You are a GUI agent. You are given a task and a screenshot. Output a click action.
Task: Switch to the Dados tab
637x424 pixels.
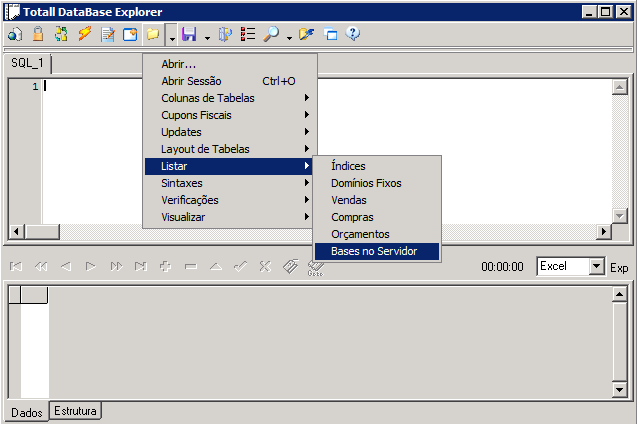pyautogui.click(x=27, y=413)
